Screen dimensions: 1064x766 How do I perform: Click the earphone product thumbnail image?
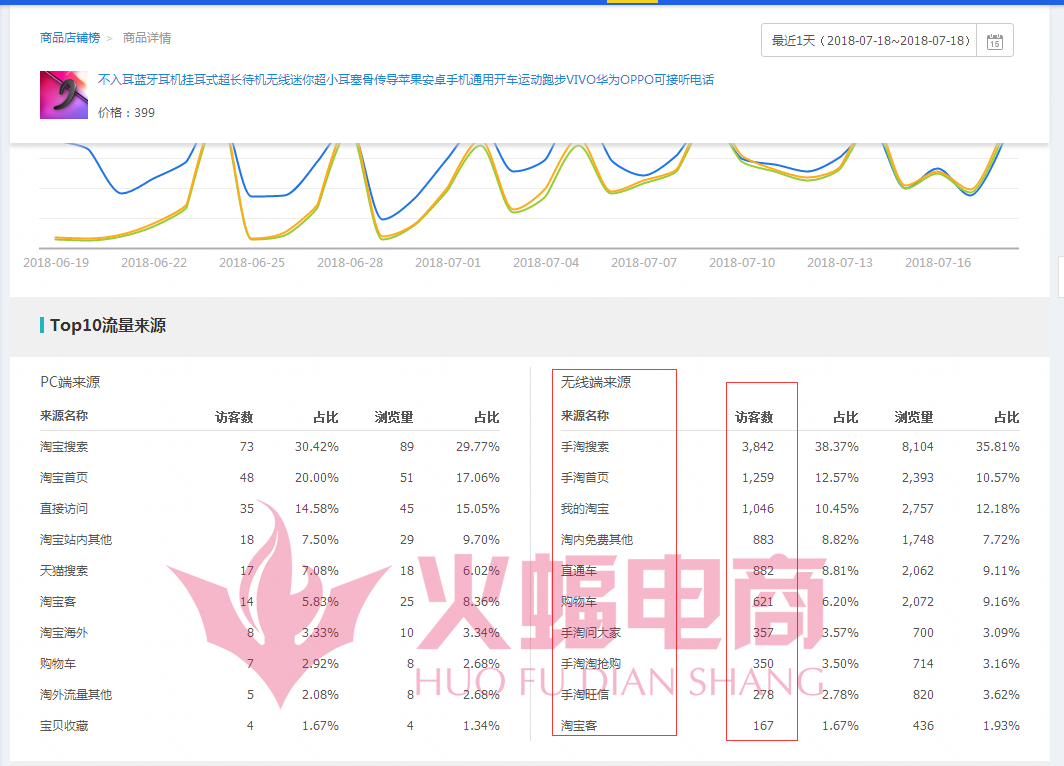point(64,95)
